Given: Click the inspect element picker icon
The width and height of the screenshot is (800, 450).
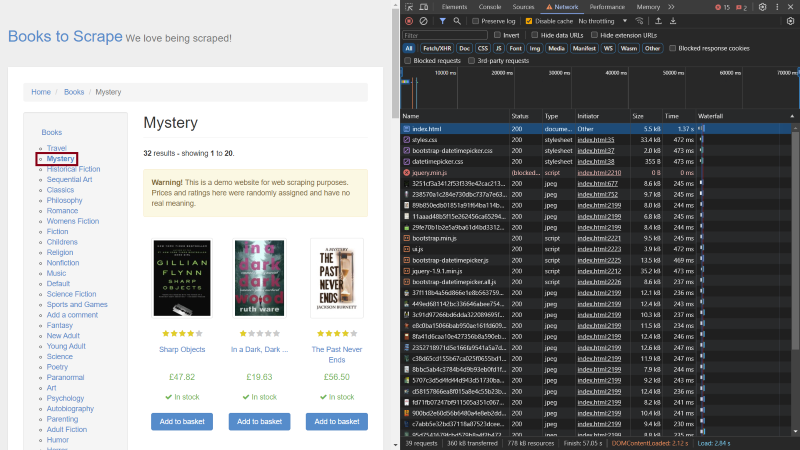Looking at the screenshot, I should point(410,6).
